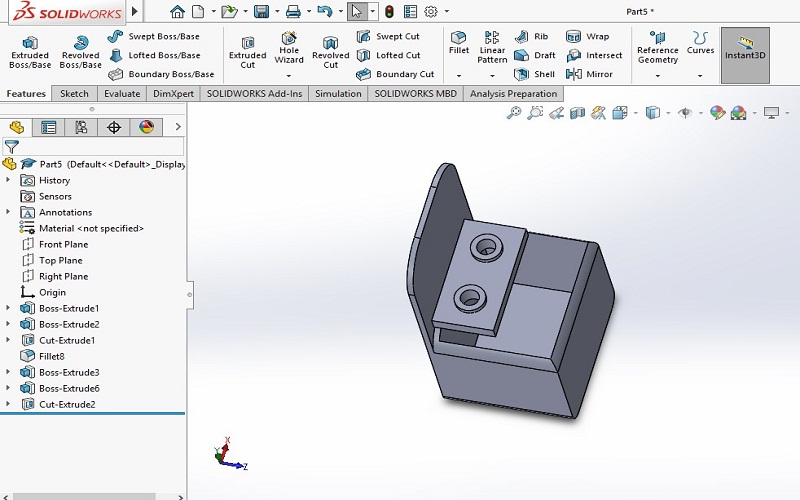Image resolution: width=800 pixels, height=500 pixels.
Task: Open the SOLIDWORKS MBD tab
Action: point(416,93)
